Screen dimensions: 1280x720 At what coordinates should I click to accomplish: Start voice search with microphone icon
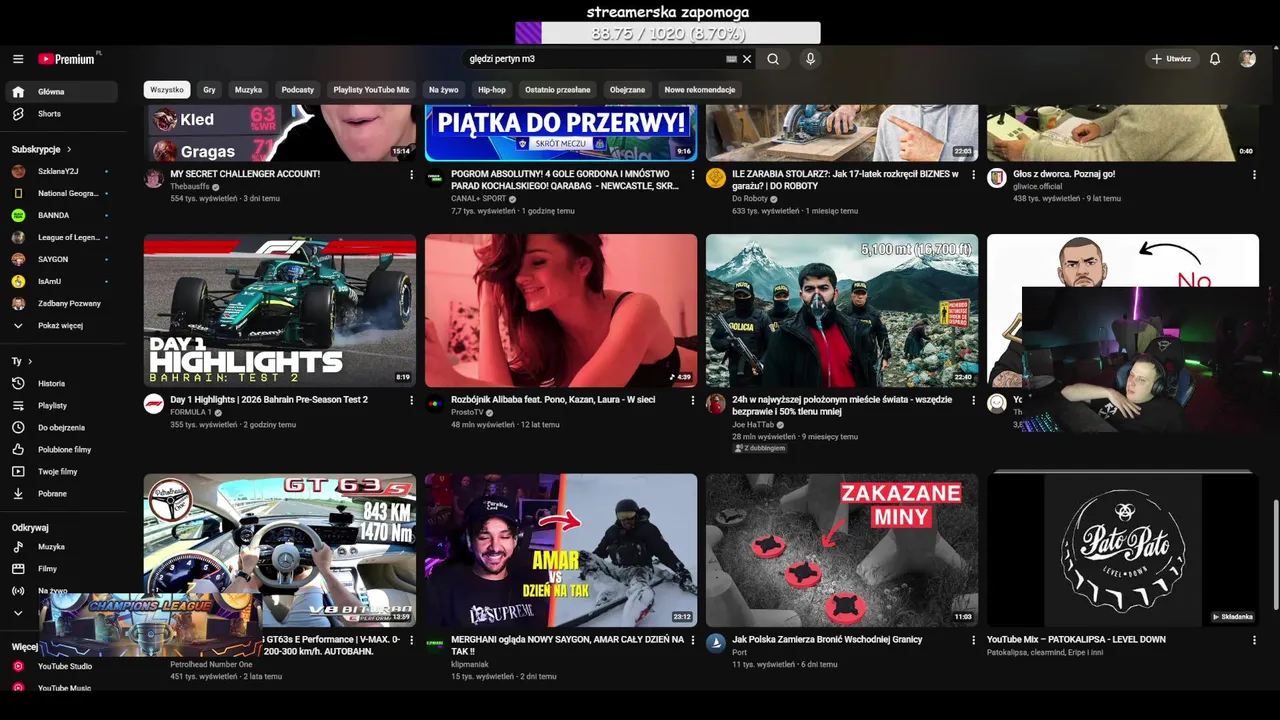(810, 59)
